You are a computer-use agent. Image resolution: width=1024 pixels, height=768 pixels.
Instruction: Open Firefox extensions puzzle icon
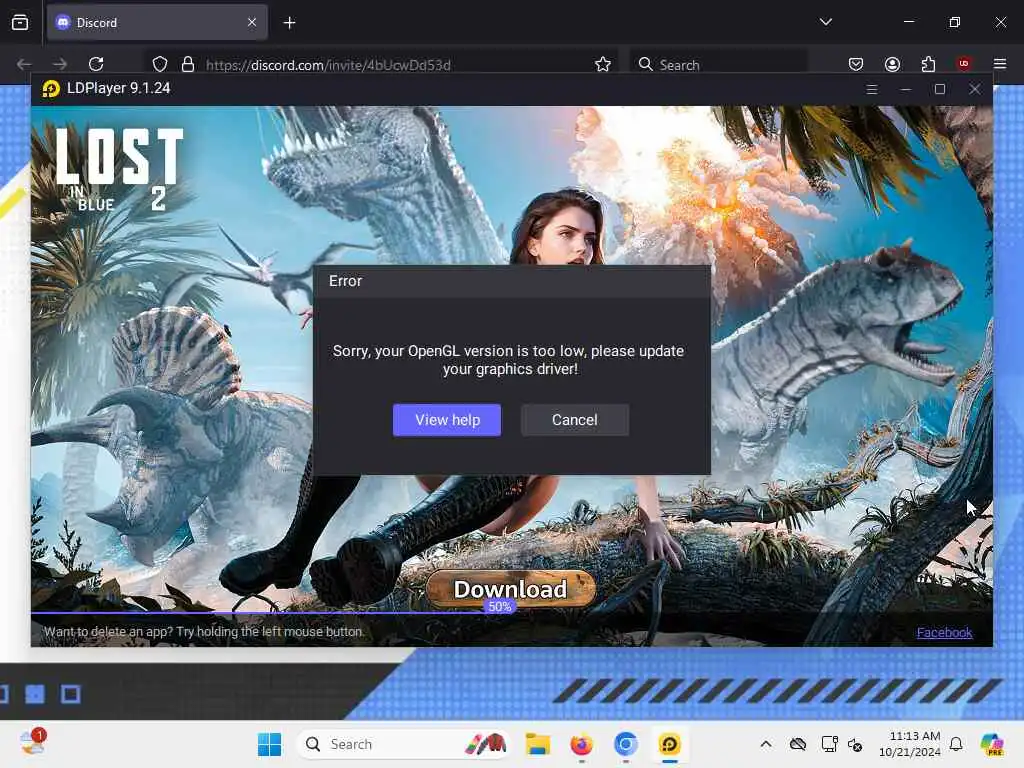coord(928,64)
